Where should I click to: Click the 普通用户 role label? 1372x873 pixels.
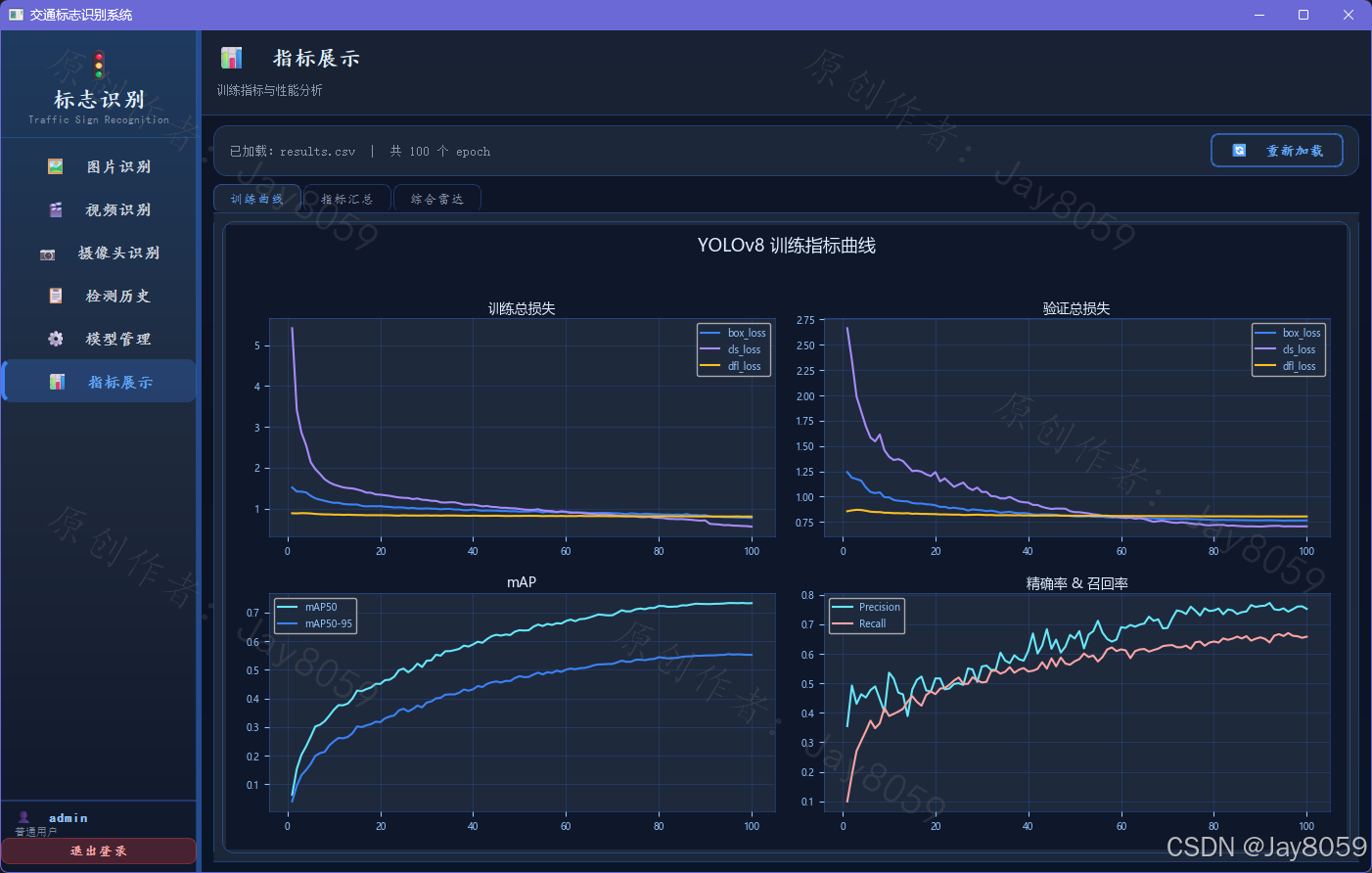(x=36, y=832)
